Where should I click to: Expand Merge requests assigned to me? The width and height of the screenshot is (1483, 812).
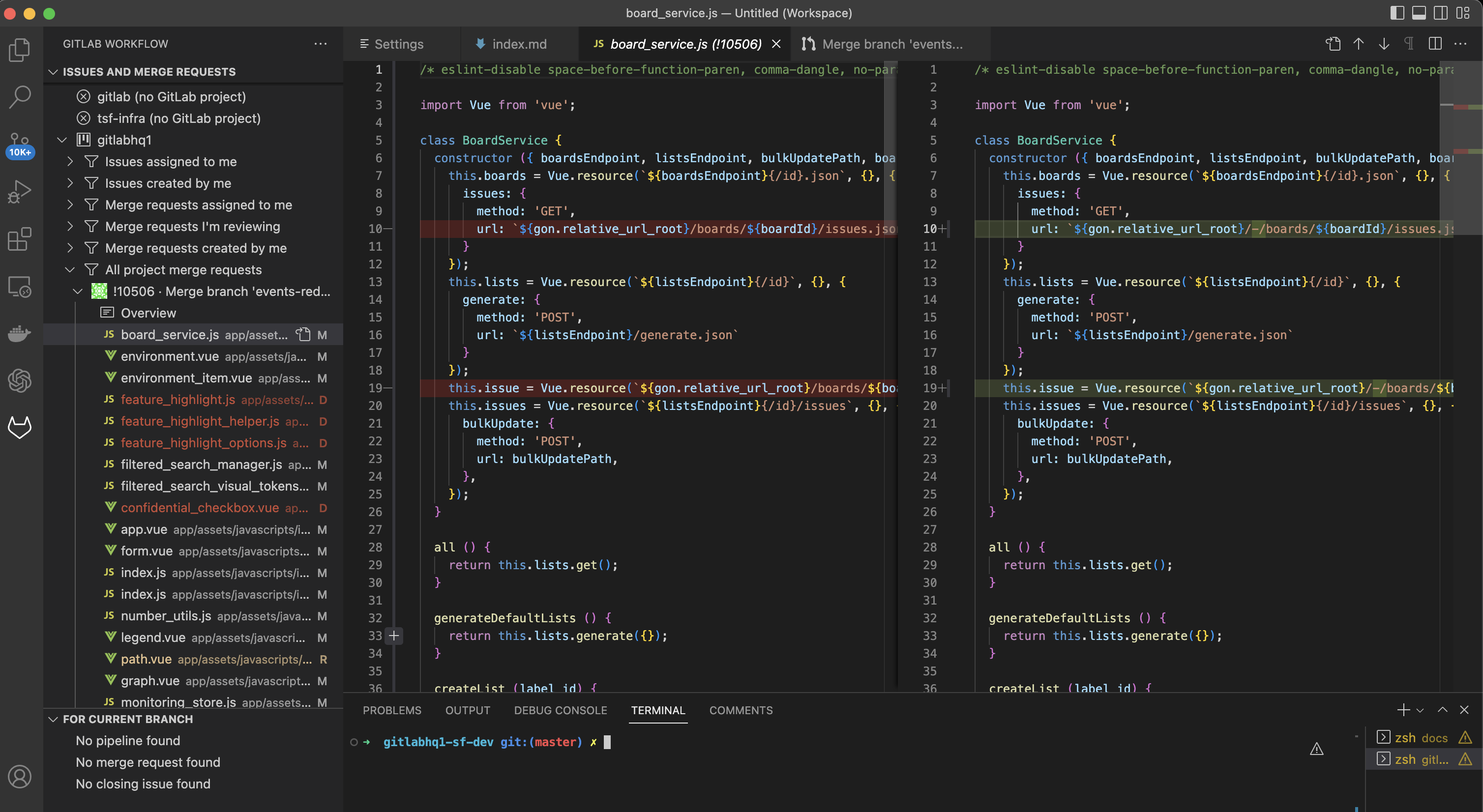tap(70, 205)
